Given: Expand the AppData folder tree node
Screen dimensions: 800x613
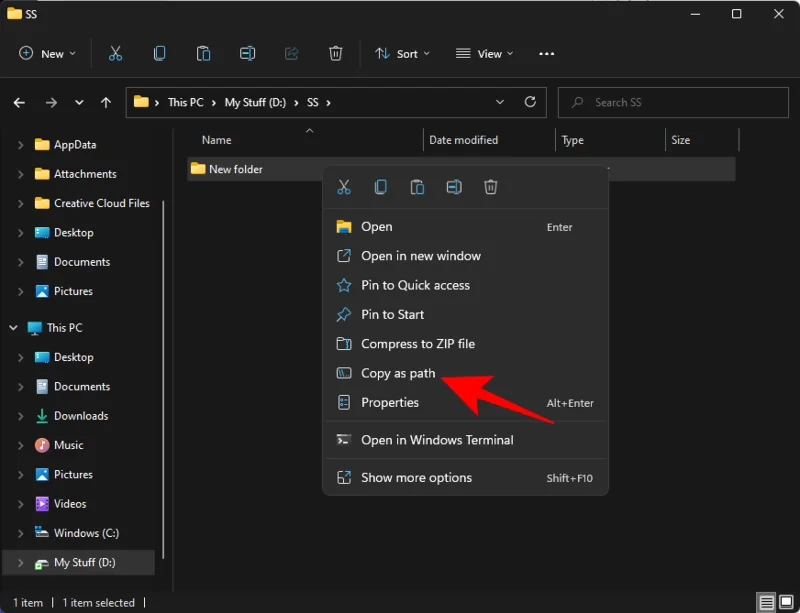Looking at the screenshot, I should tap(20, 145).
